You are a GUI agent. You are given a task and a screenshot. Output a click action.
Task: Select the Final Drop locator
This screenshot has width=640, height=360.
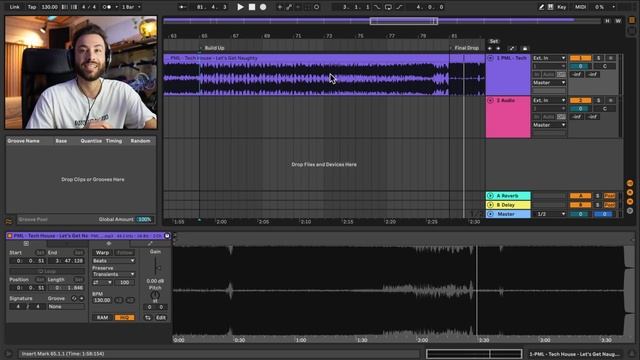click(x=466, y=48)
